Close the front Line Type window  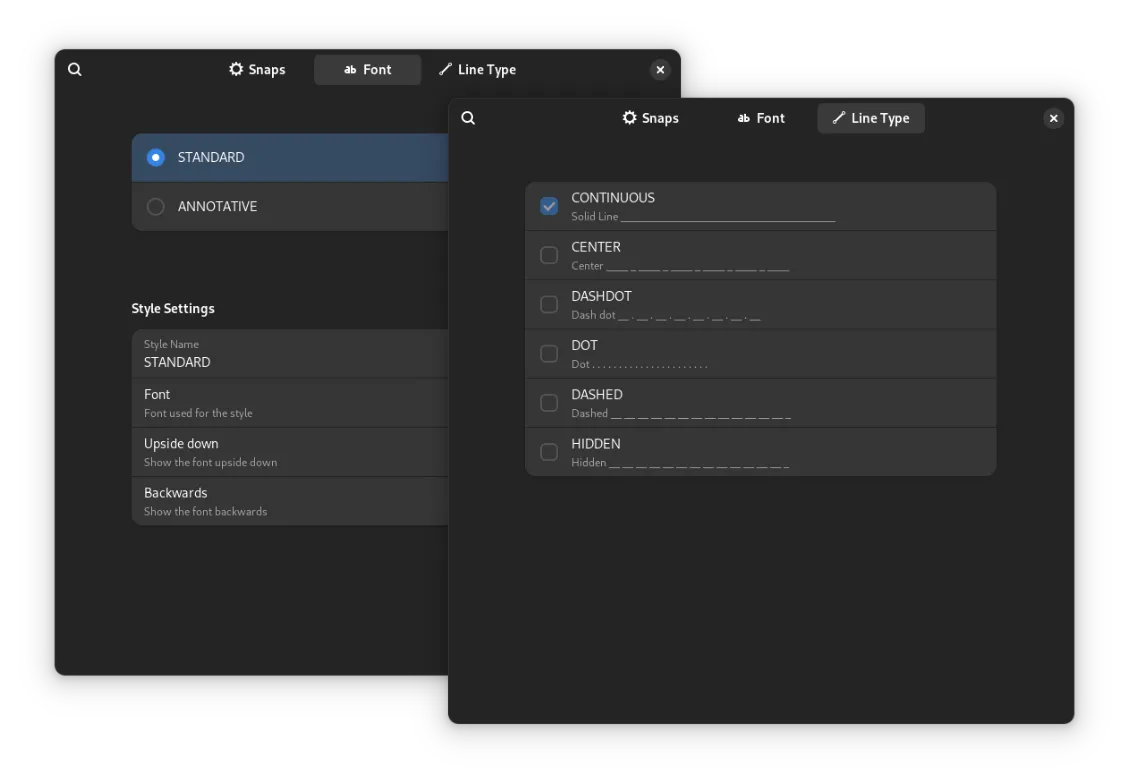(x=1053, y=118)
